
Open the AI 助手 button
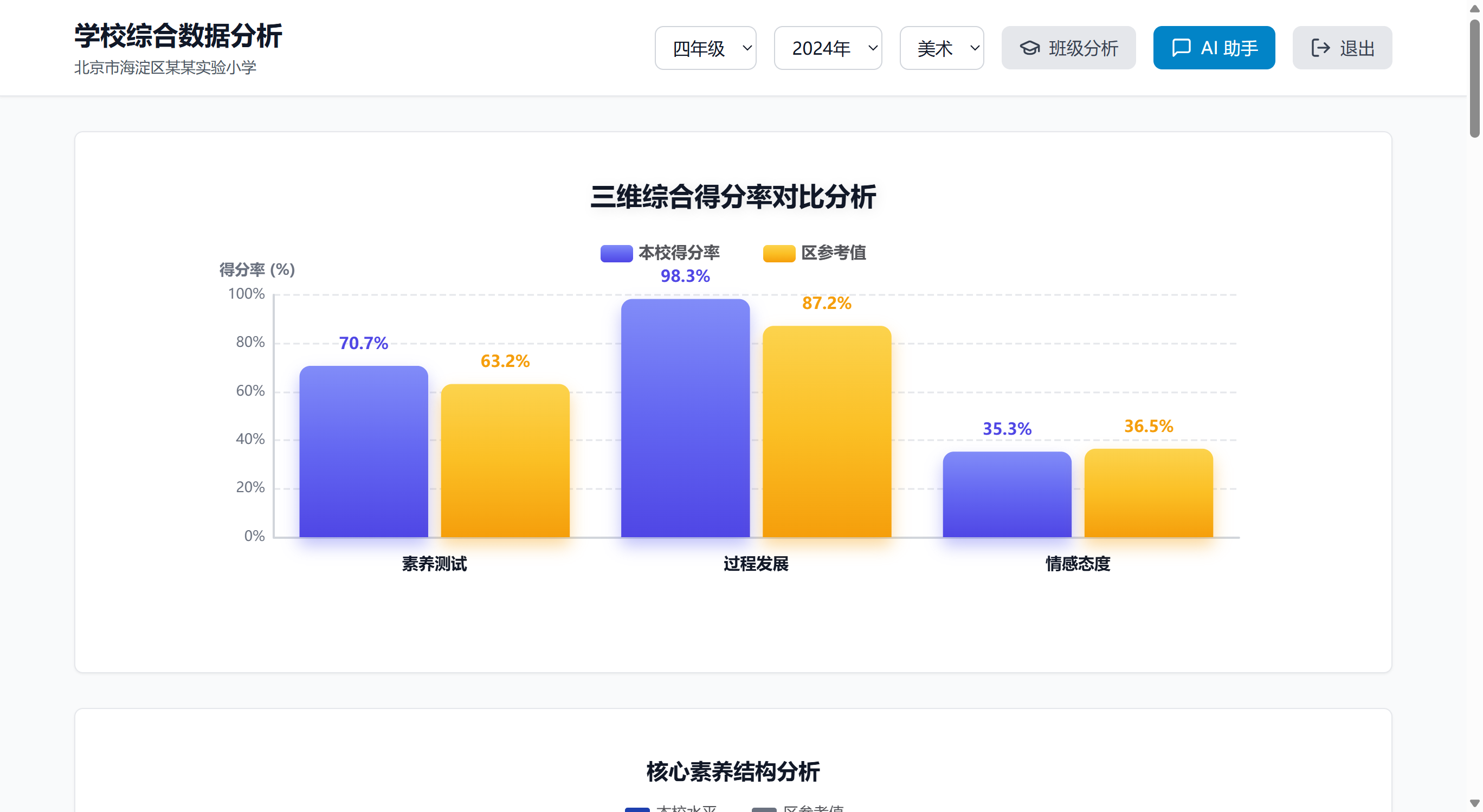coord(1214,48)
